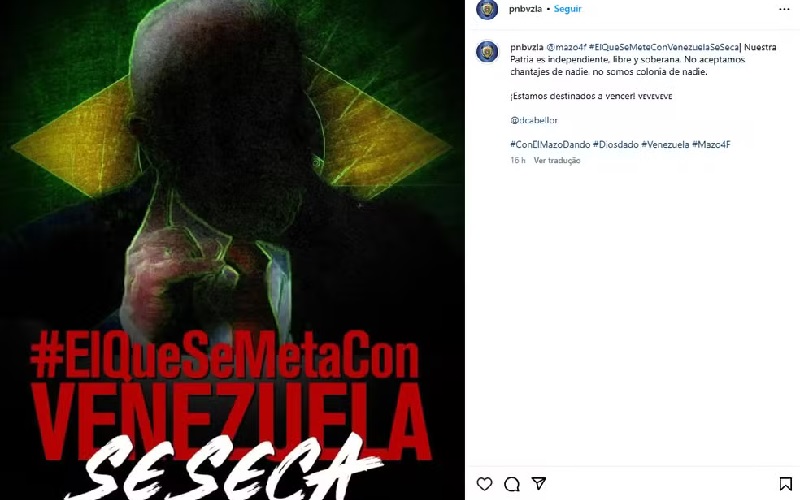Open the pnbvzla username in the caption
The height and width of the screenshot is (500, 800).
[x=527, y=47]
